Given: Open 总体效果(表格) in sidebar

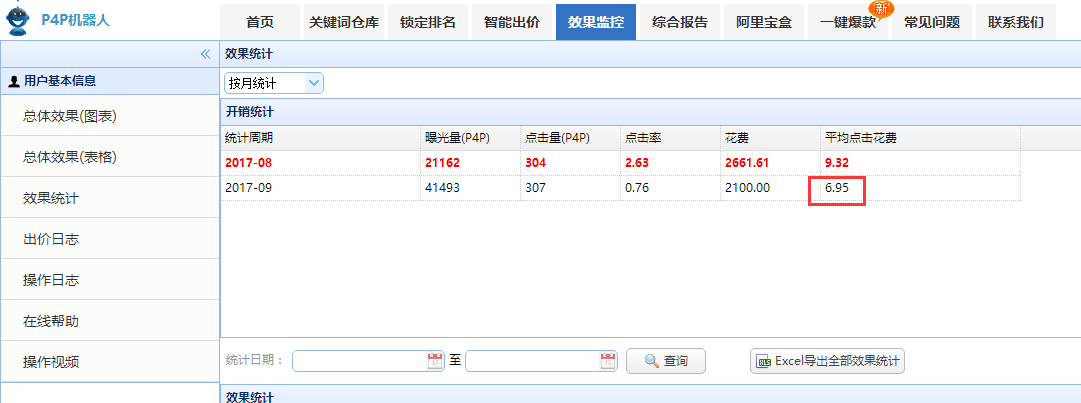Looking at the screenshot, I should point(110,157).
